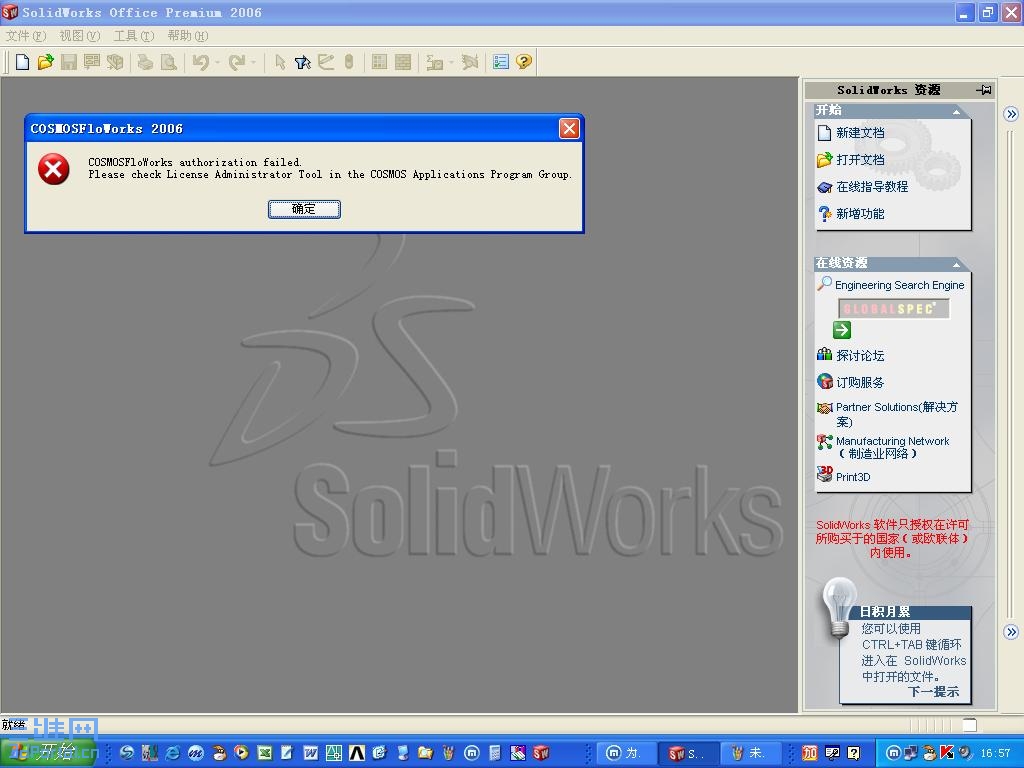Show 下一提示 next tip

point(934,692)
